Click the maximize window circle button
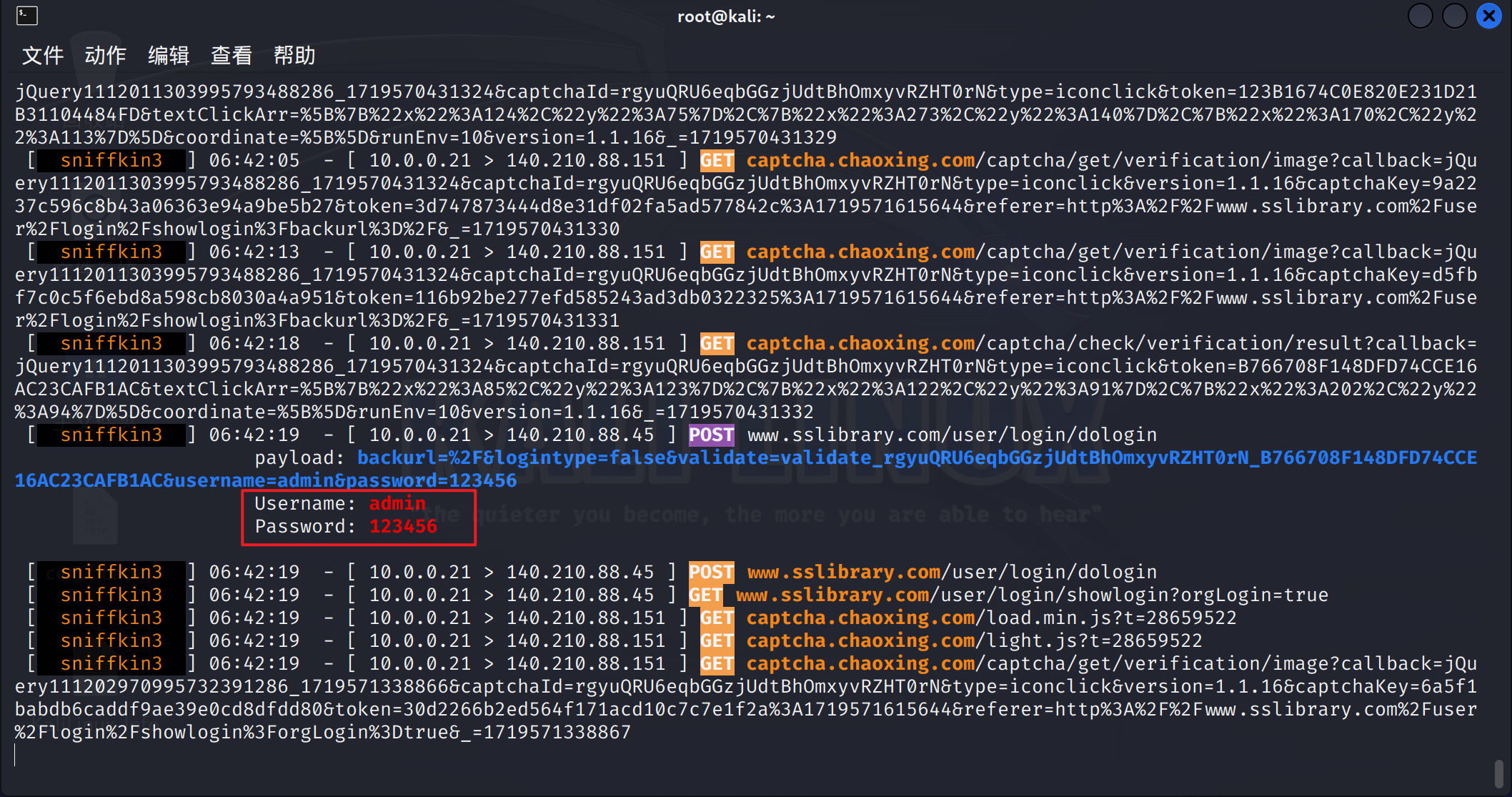This screenshot has height=797, width=1512. pyautogui.click(x=1455, y=15)
